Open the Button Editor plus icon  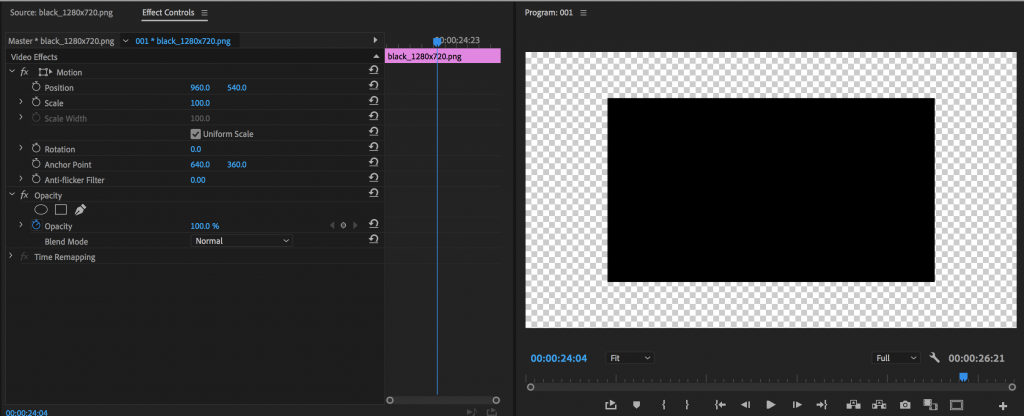(1003, 406)
